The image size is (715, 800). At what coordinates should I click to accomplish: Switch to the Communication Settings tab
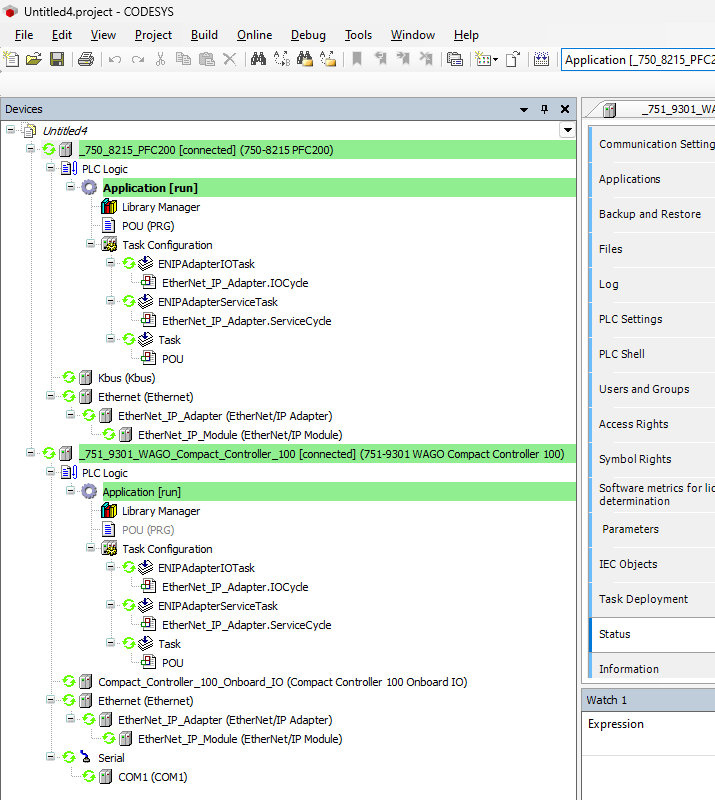tap(653, 144)
